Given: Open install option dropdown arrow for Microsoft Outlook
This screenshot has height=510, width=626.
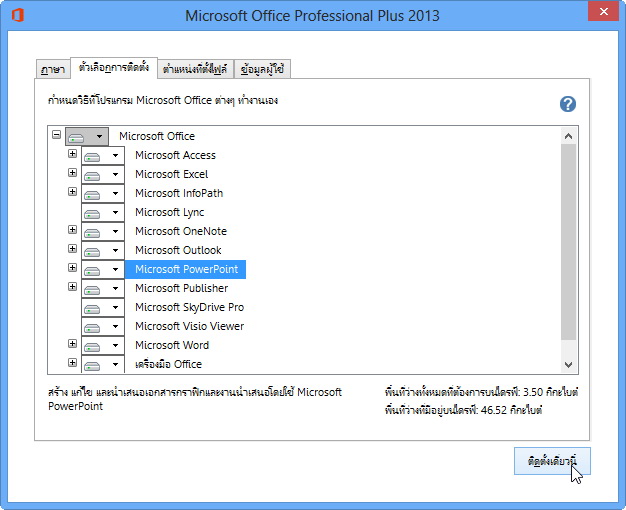Looking at the screenshot, I should 115,250.
